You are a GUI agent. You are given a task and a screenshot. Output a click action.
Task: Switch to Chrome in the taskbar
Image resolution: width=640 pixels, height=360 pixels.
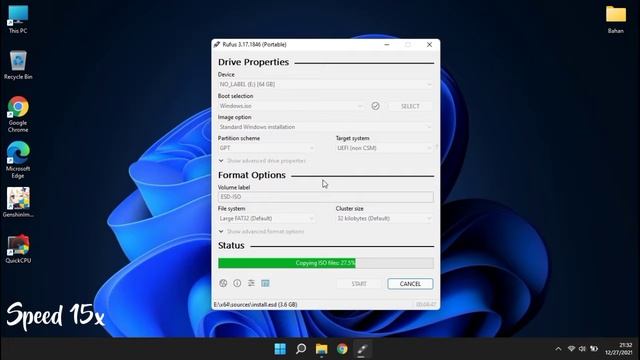click(342, 349)
